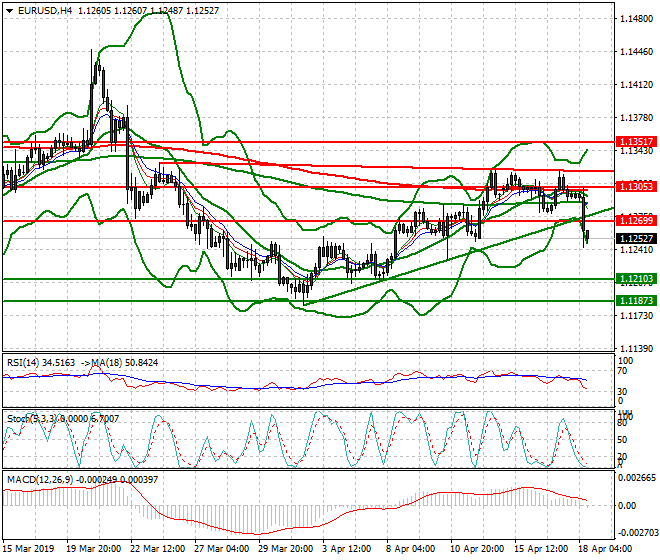Select the red 1.12699 price level label
The image size is (660, 560).
[637, 220]
